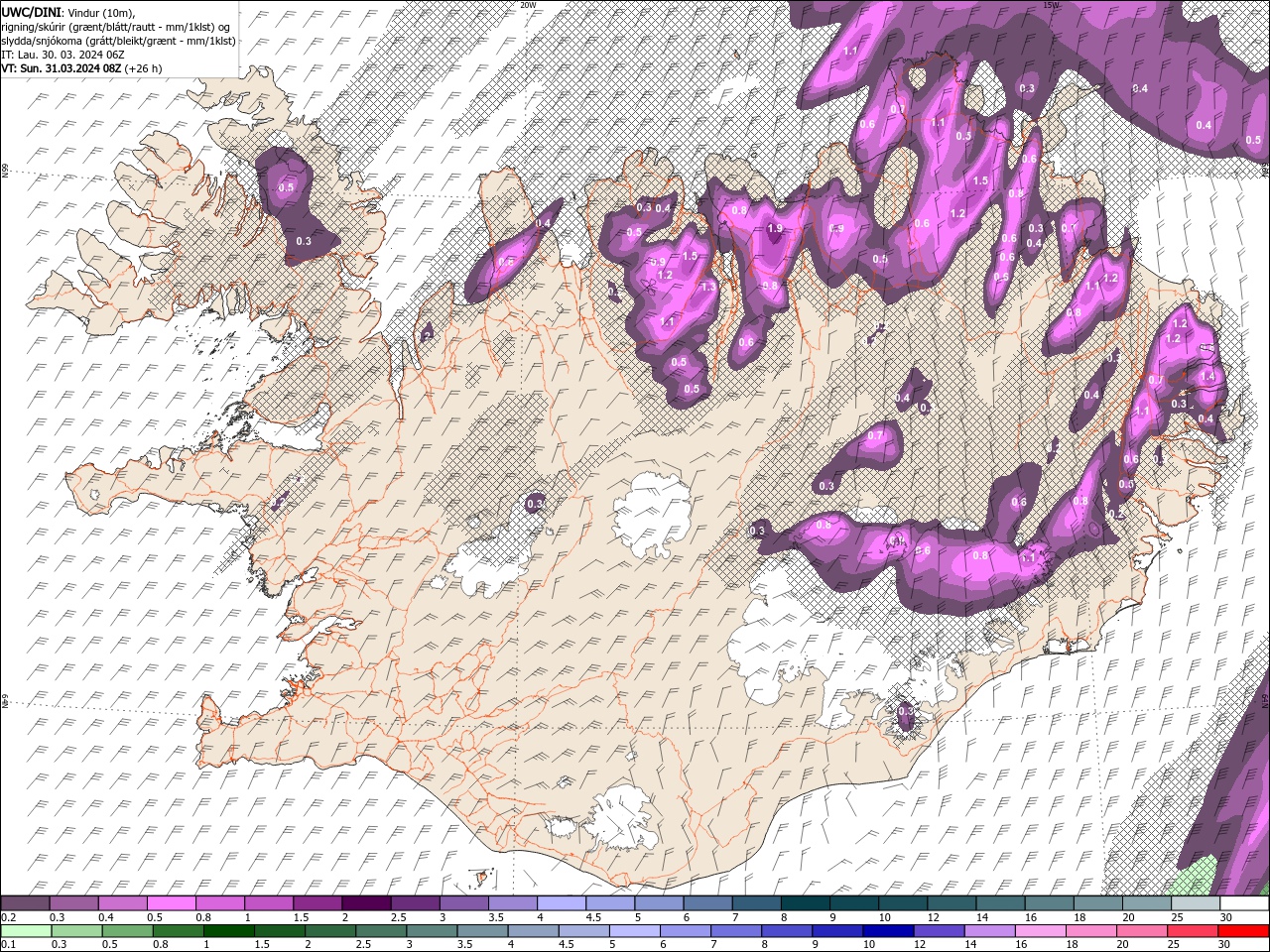1270x952 pixels.
Task: Select the darkest purple 2 swatch in upper legend
Action: tap(365, 903)
